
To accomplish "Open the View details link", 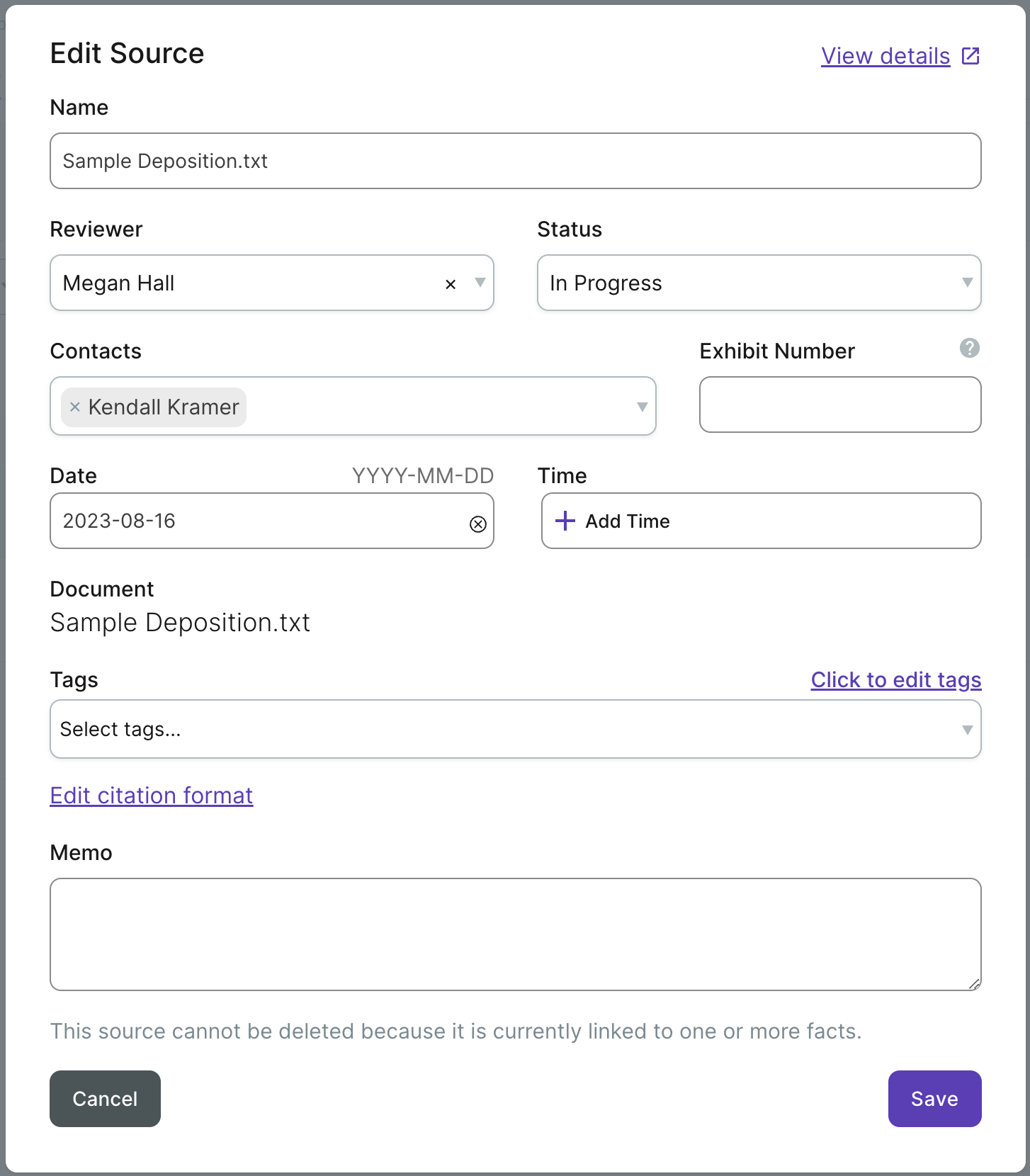I will click(885, 56).
